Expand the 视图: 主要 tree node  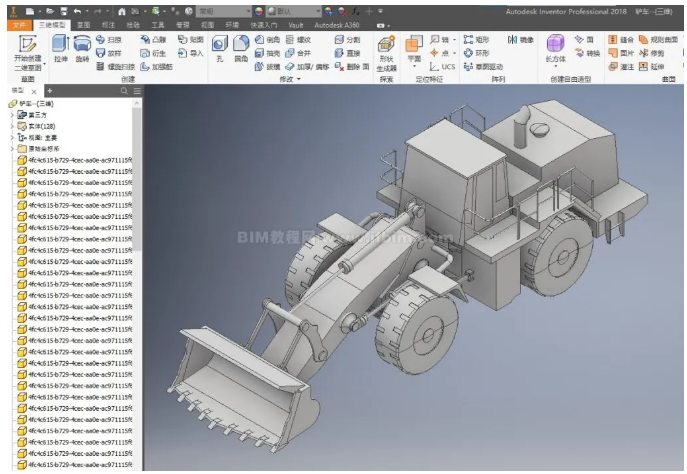tap(12, 138)
